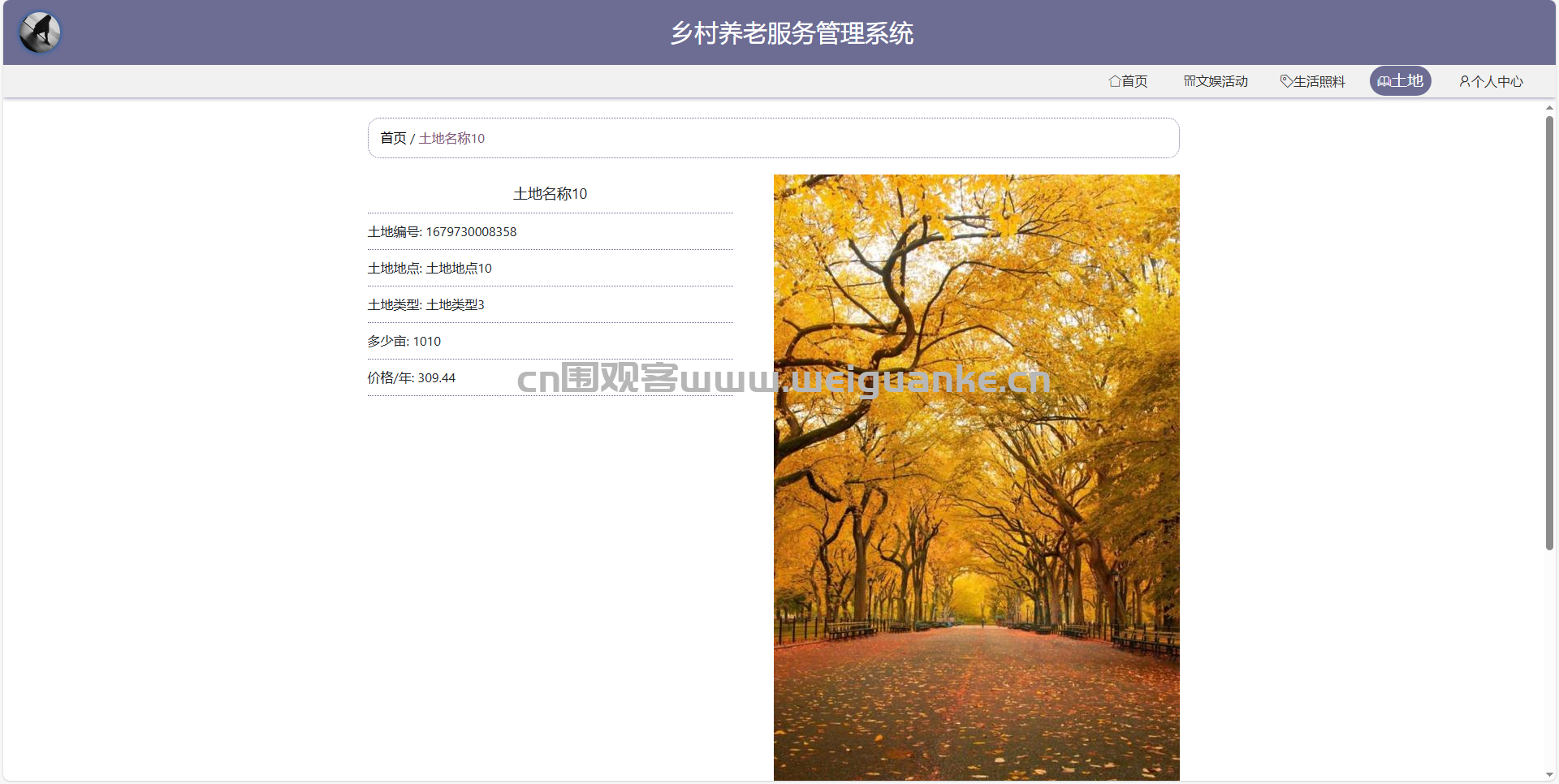1559x784 pixels.
Task: Click the 土地名称10 breadcrumb text
Action: click(x=451, y=138)
